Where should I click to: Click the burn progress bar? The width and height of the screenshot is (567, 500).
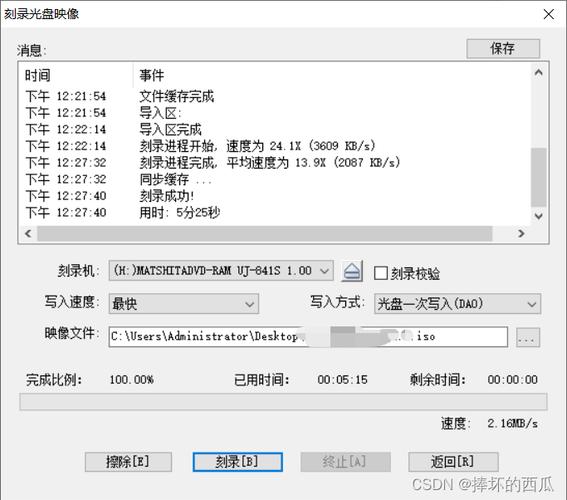click(283, 402)
